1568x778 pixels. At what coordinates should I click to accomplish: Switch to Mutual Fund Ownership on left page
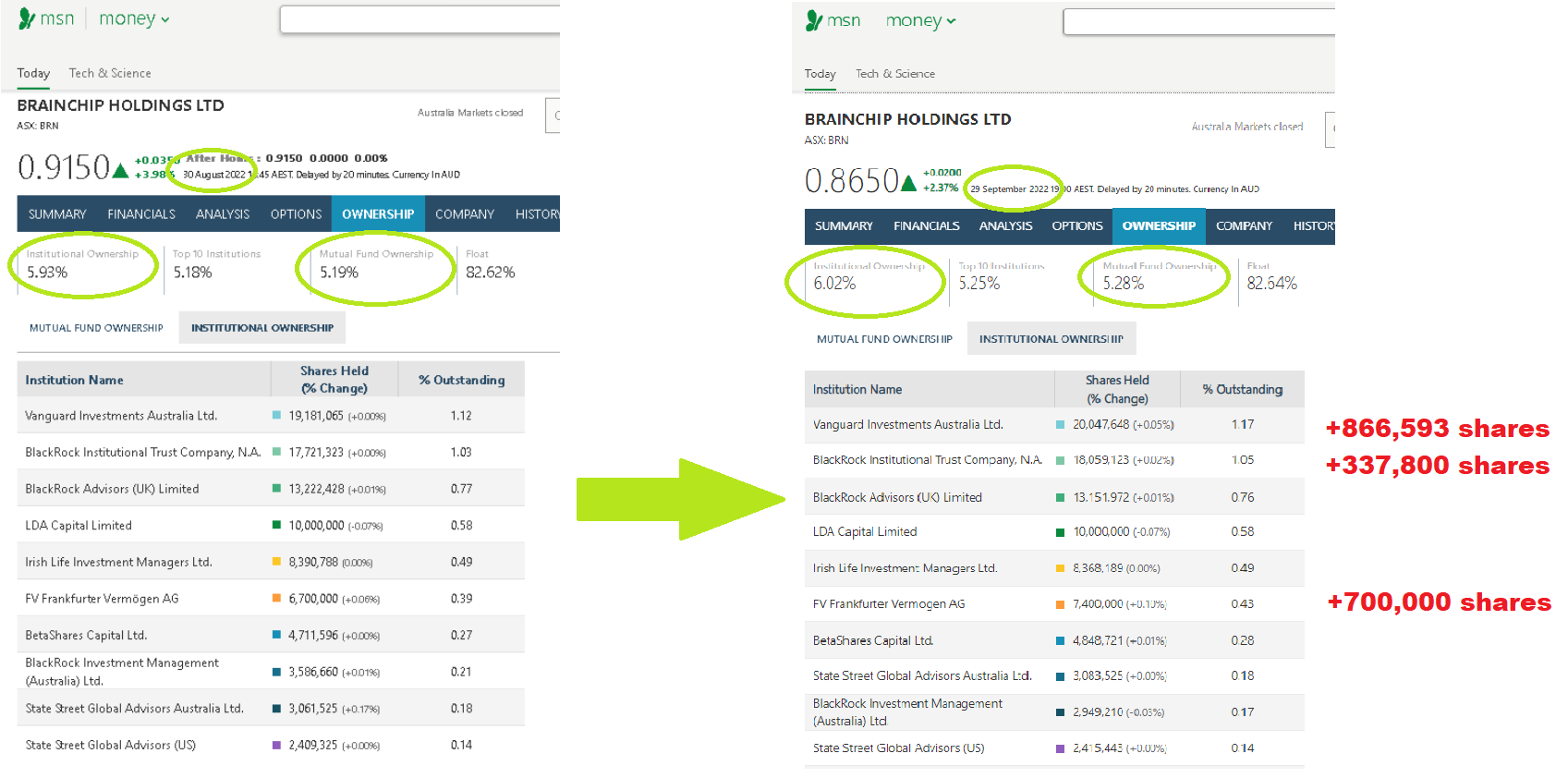click(x=96, y=328)
